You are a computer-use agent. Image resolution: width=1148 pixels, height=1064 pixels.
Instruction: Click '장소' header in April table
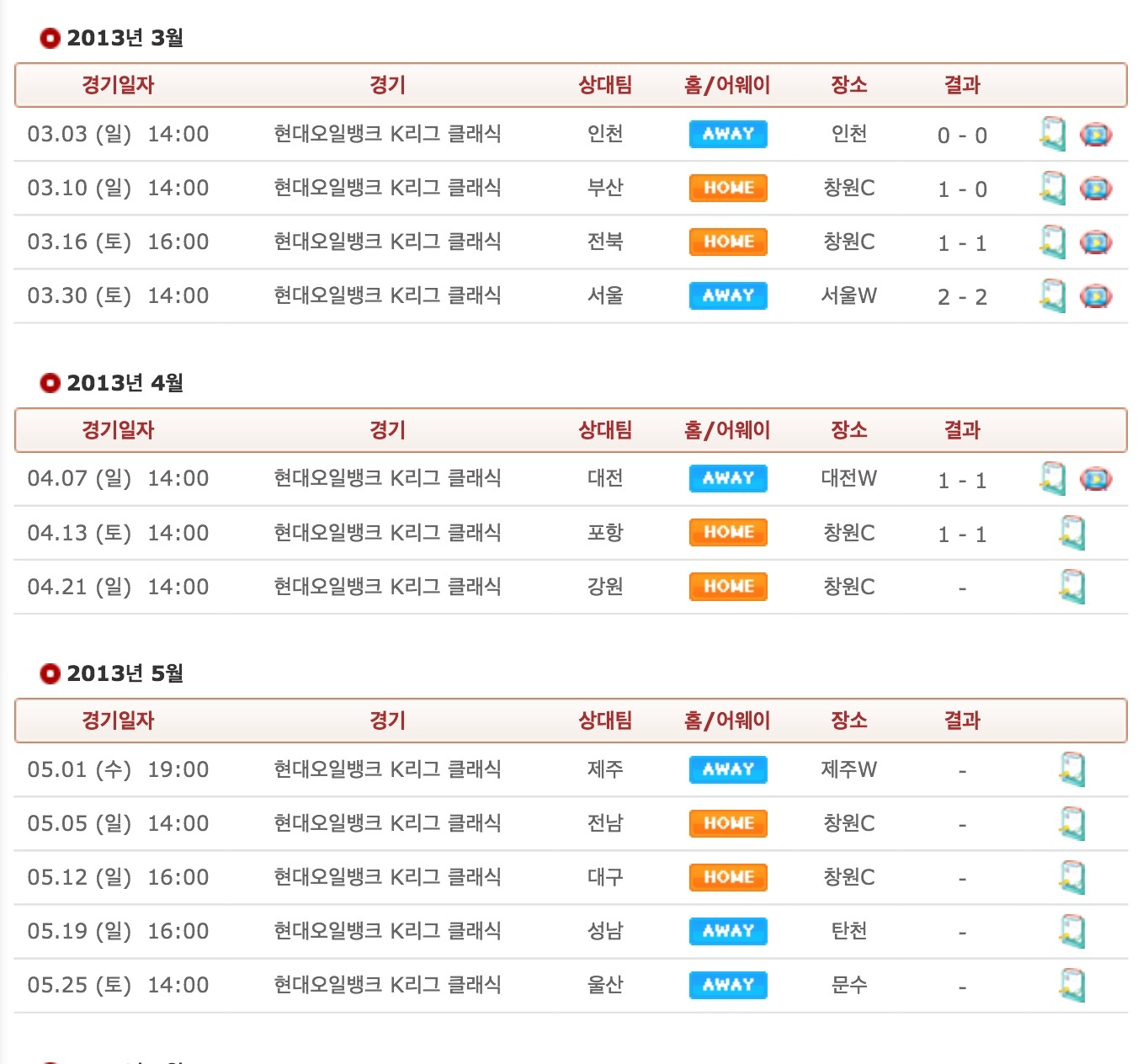(x=849, y=430)
